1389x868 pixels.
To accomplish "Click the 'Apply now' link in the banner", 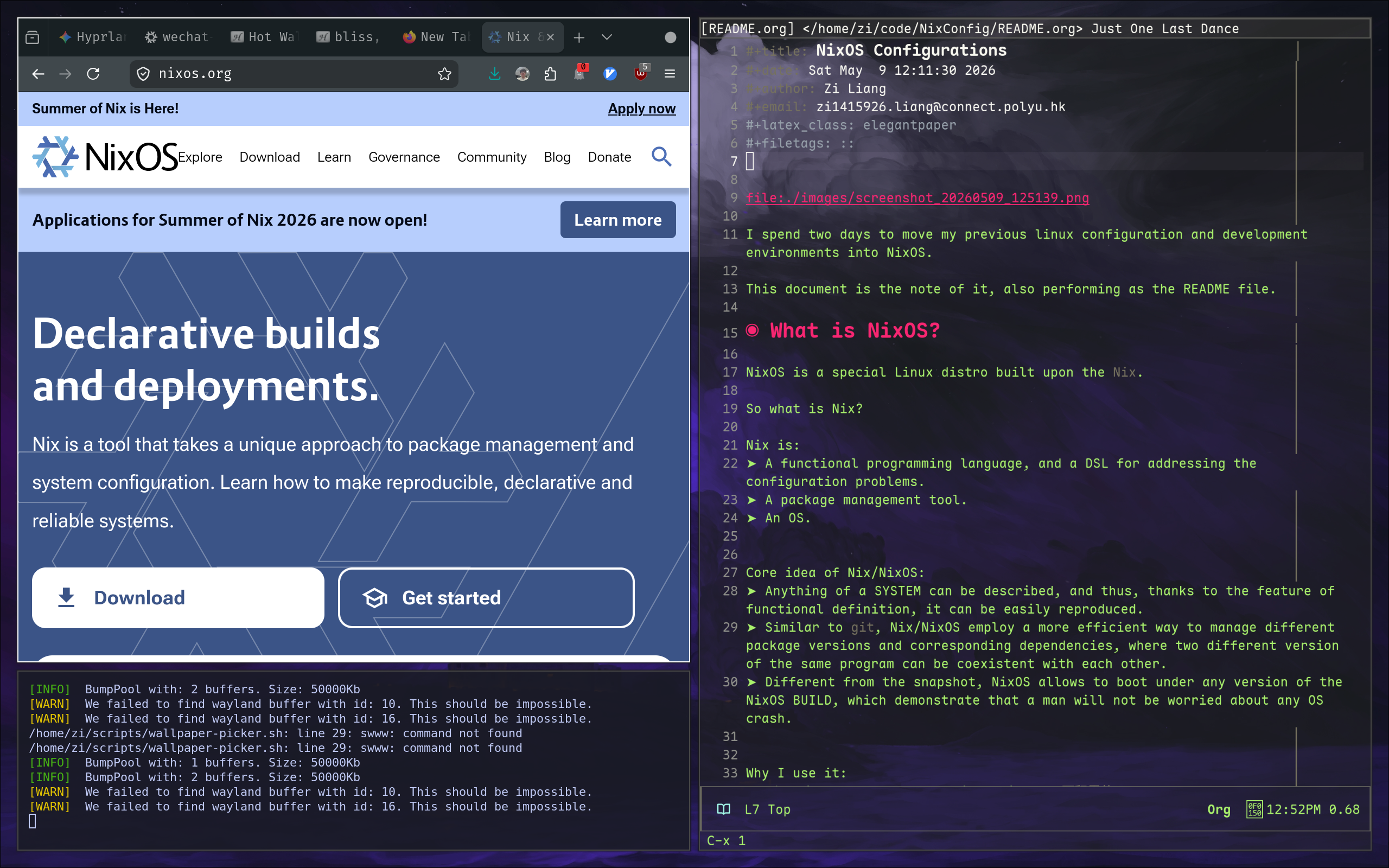I will pyautogui.click(x=642, y=108).
